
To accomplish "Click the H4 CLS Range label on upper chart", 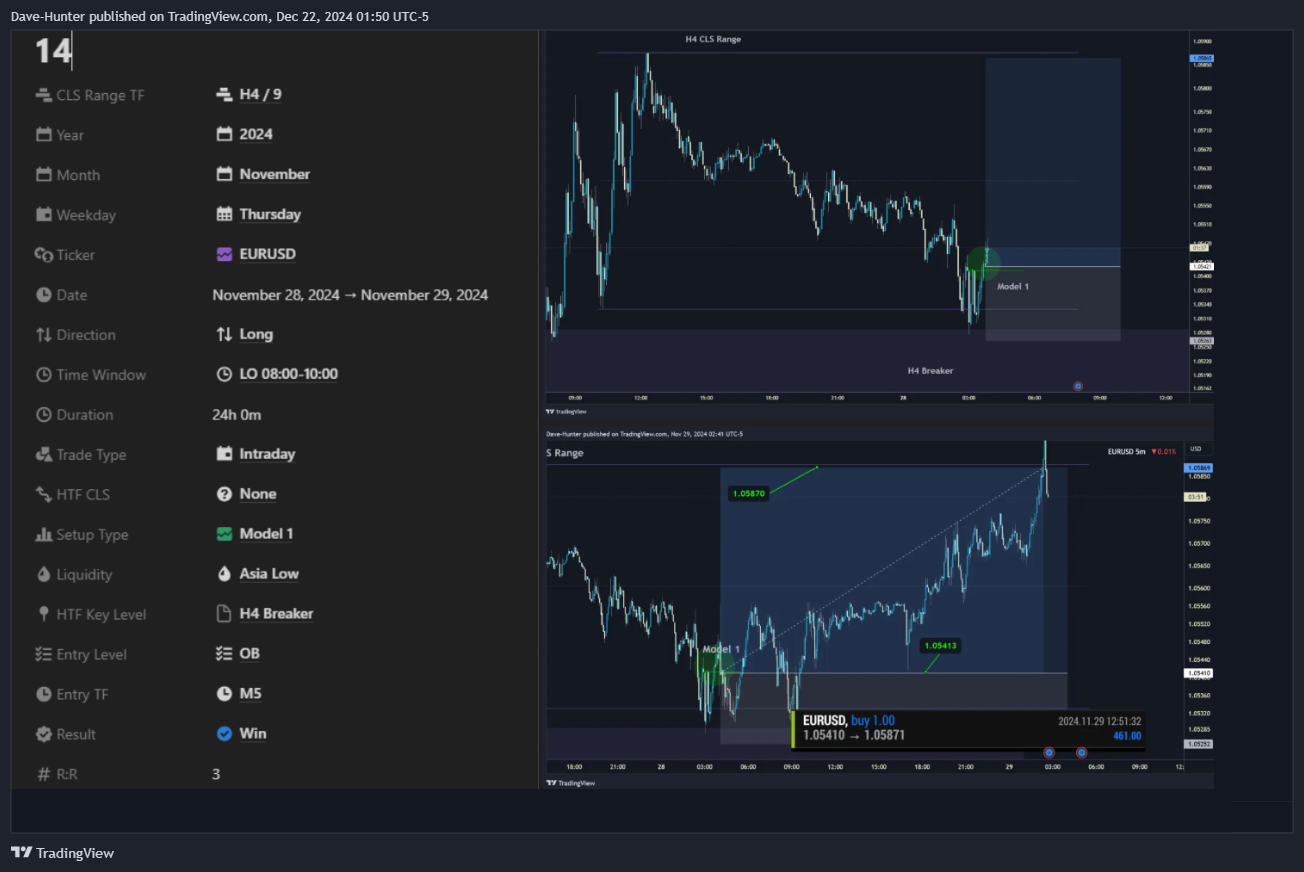I will pos(713,39).
